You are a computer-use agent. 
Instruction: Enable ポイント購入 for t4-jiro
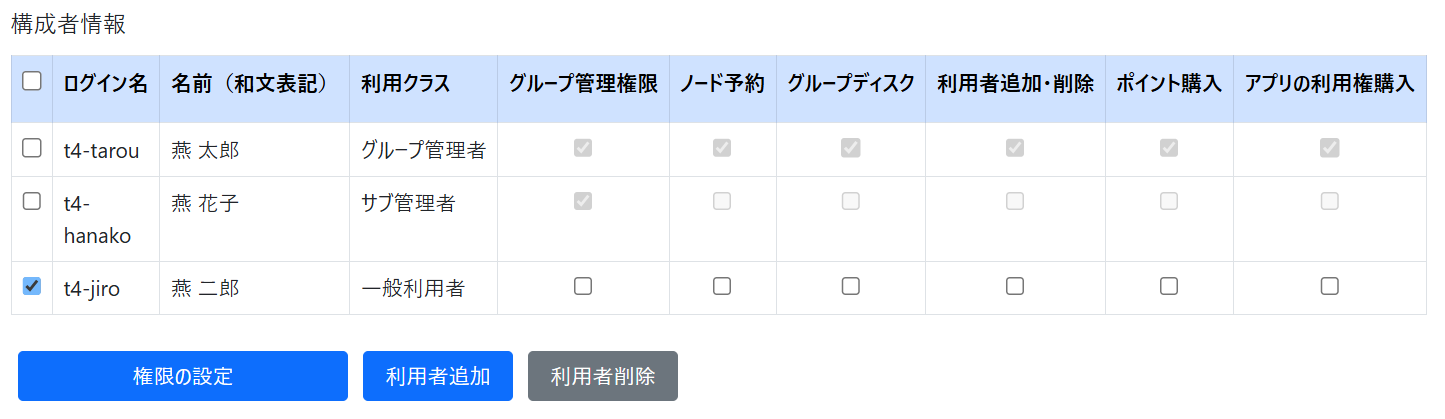(x=1169, y=287)
